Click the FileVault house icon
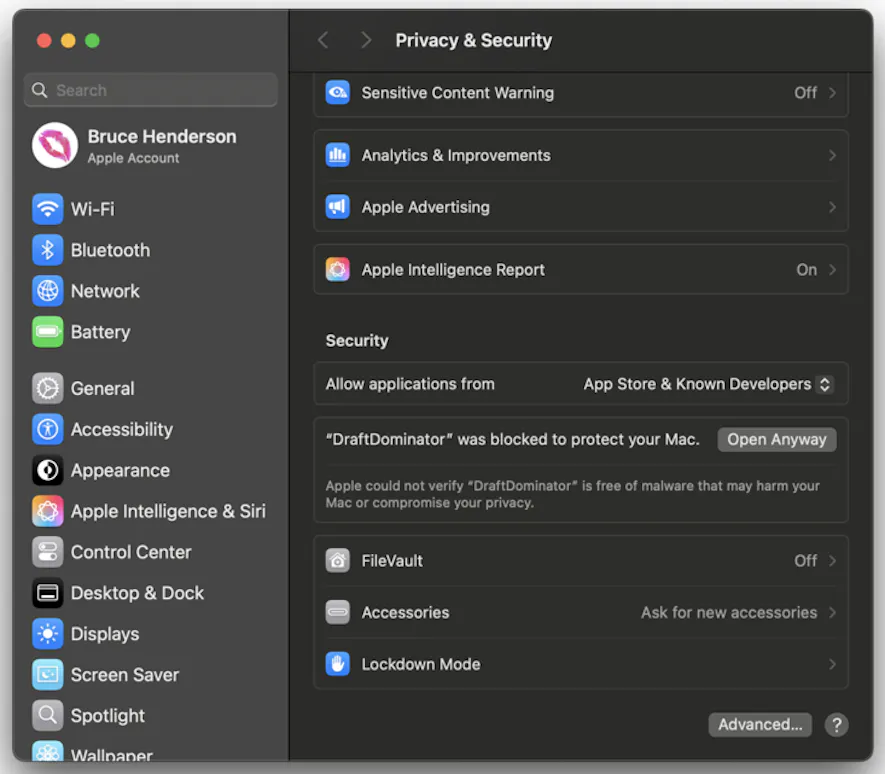 (x=338, y=561)
